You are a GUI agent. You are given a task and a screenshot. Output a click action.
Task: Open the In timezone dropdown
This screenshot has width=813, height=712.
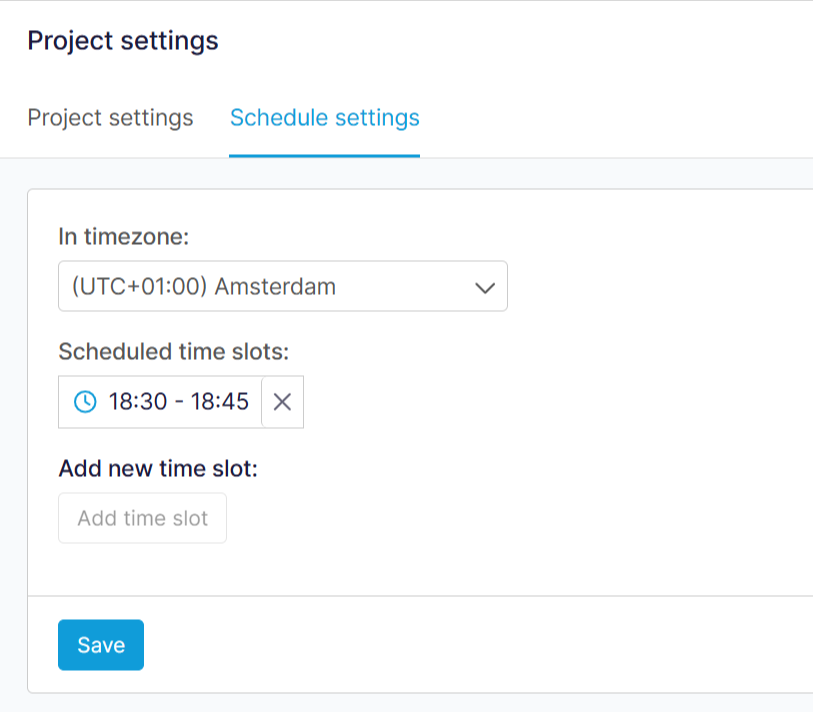(x=282, y=287)
